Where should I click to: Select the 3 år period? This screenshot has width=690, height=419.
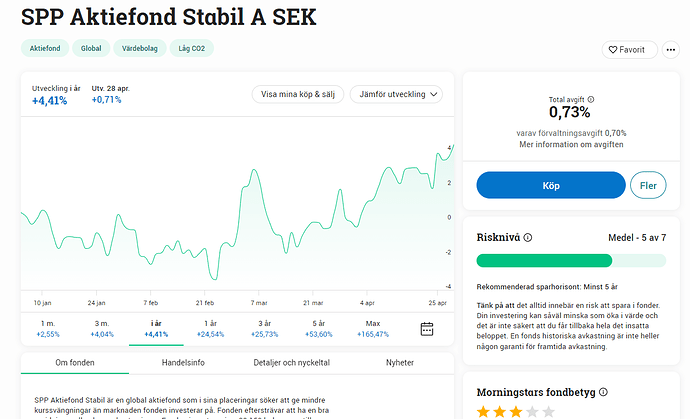pos(264,329)
